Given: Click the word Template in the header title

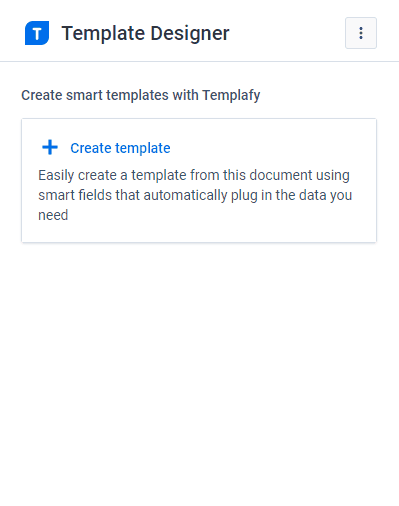Looking at the screenshot, I should pos(103,34).
